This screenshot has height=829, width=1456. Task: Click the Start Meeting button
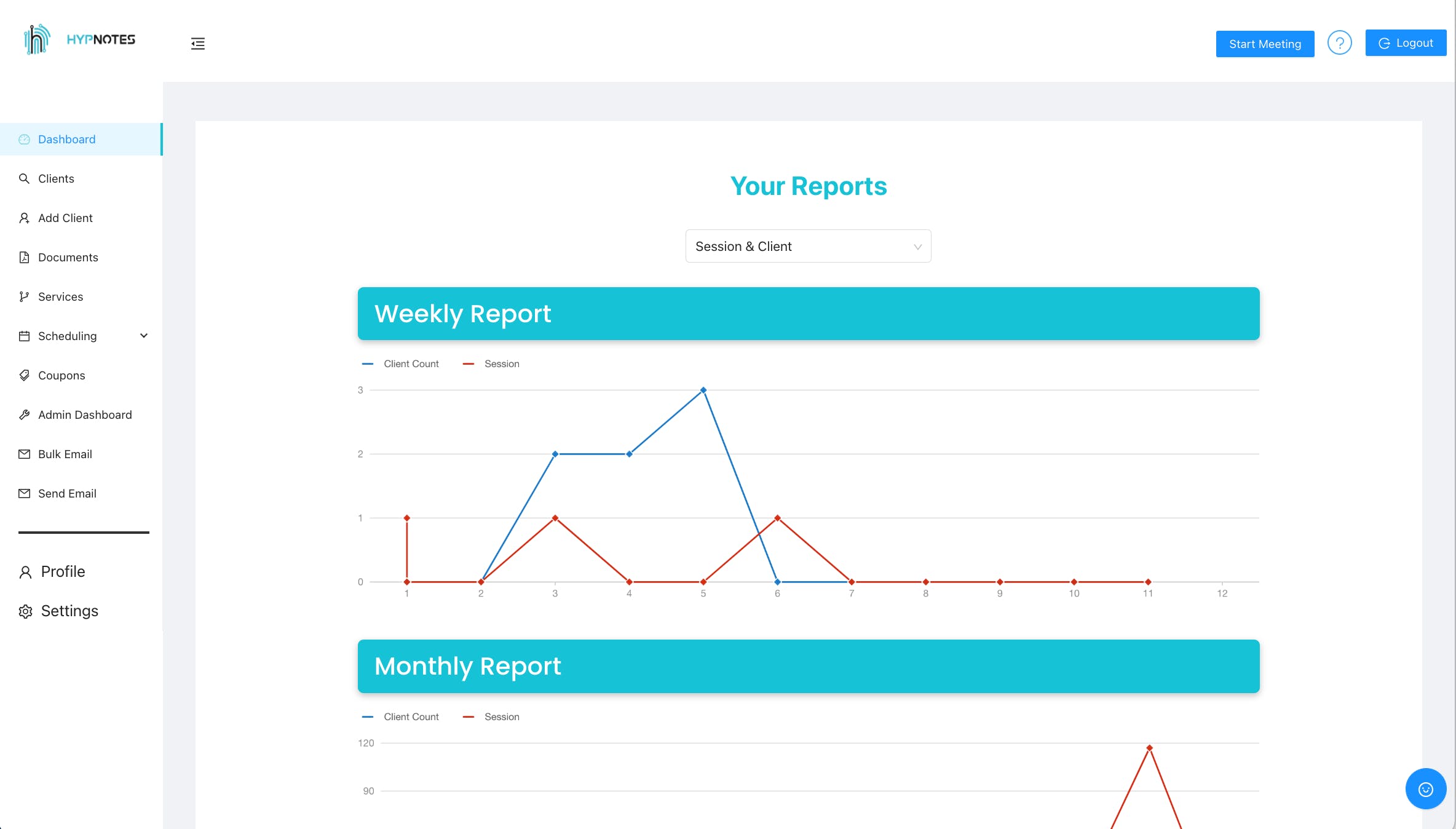pyautogui.click(x=1265, y=44)
